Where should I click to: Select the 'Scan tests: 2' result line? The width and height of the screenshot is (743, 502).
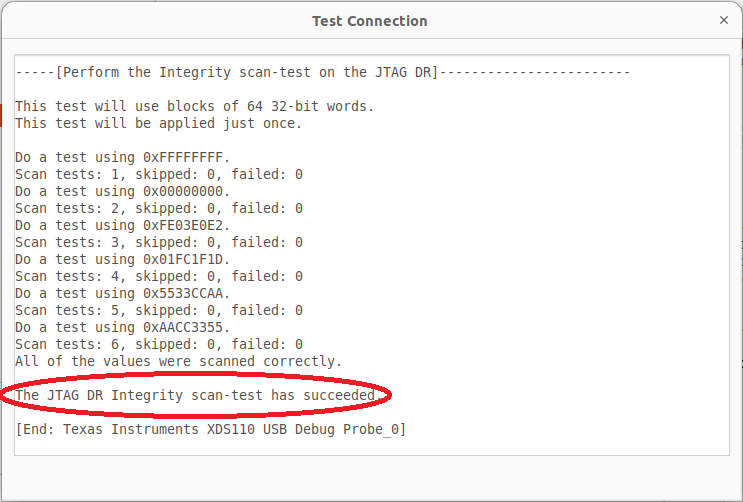[158, 208]
